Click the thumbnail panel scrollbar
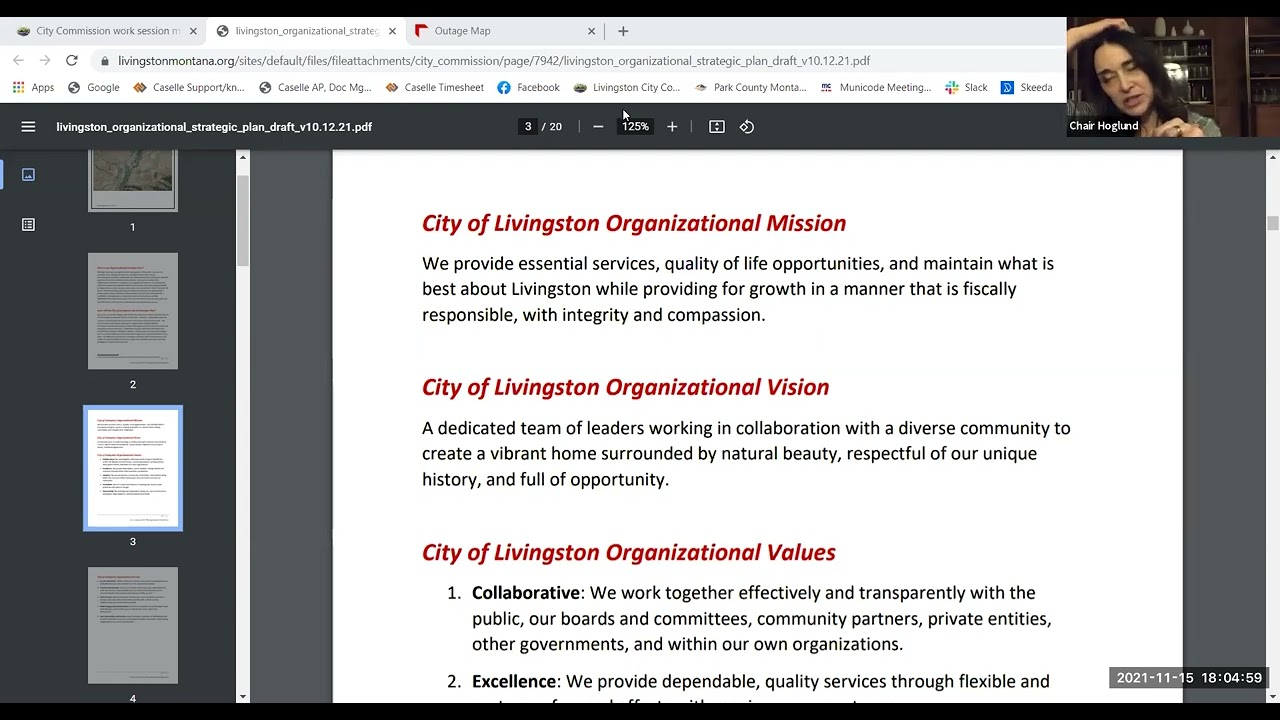 tap(243, 220)
